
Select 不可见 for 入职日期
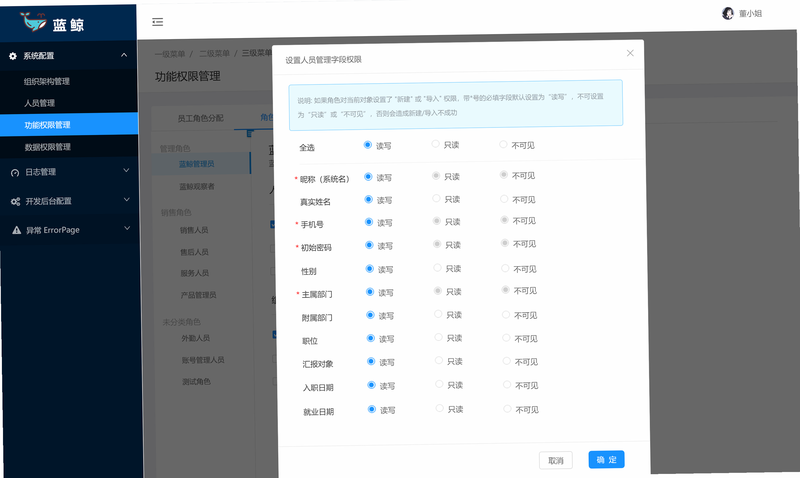(x=507, y=385)
